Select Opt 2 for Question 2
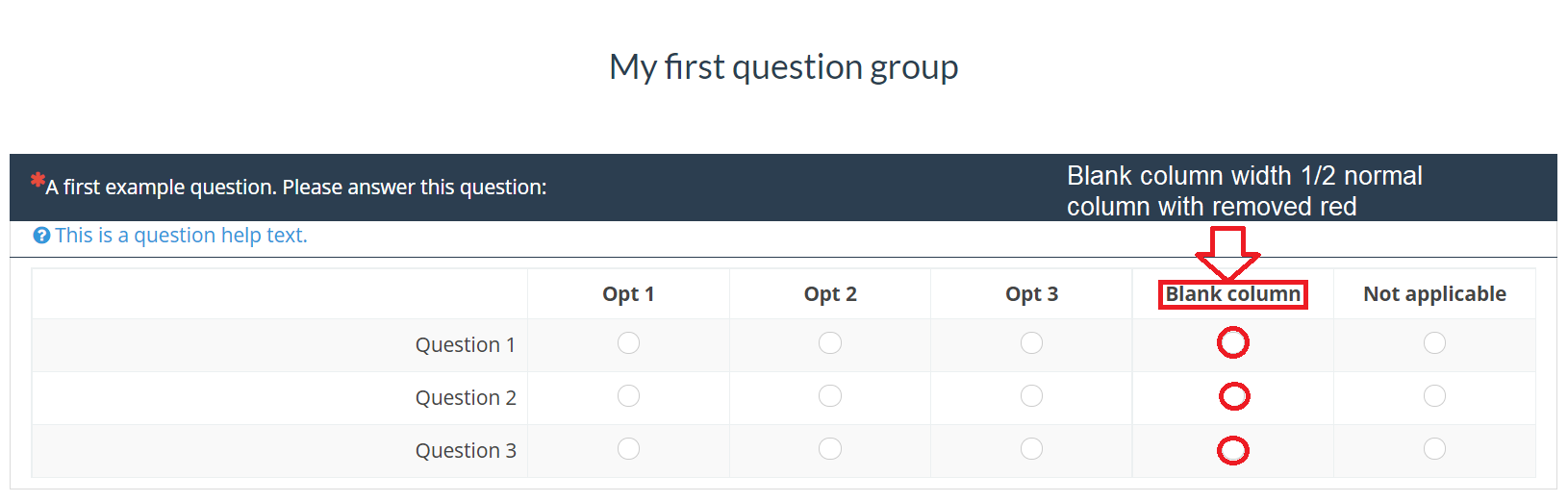Image resolution: width=1568 pixels, height=502 pixels. [830, 396]
